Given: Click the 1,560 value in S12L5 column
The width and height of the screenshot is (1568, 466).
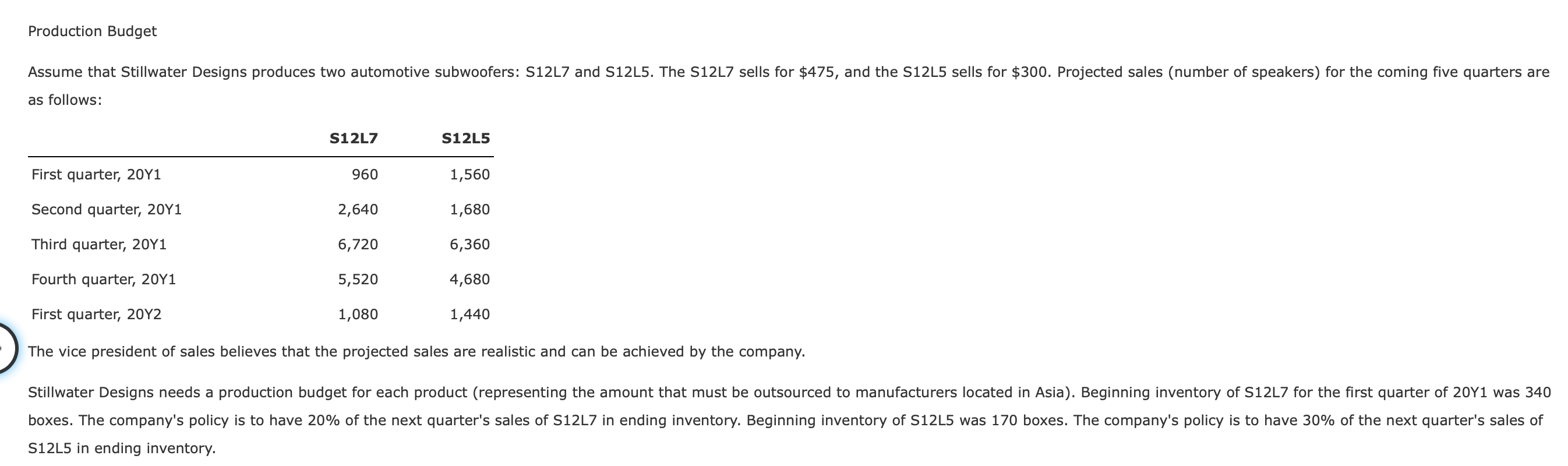Looking at the screenshot, I should [x=470, y=175].
